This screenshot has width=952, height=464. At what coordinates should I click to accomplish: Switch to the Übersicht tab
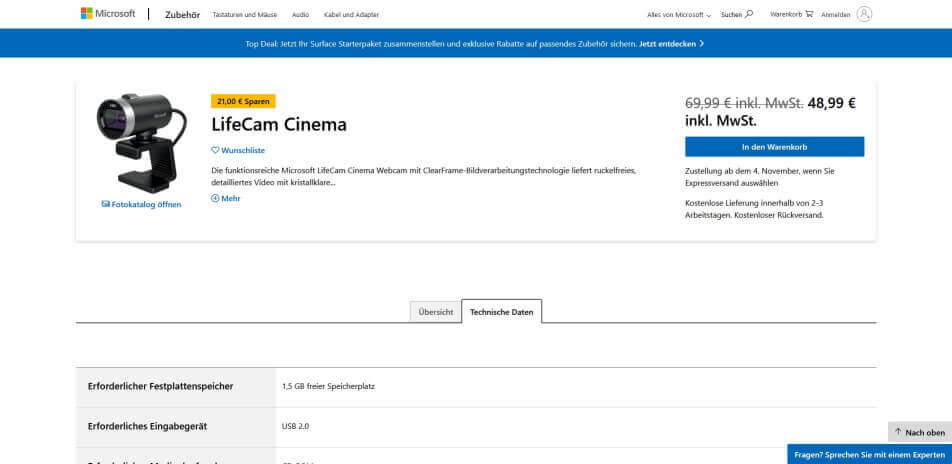[x=435, y=312]
